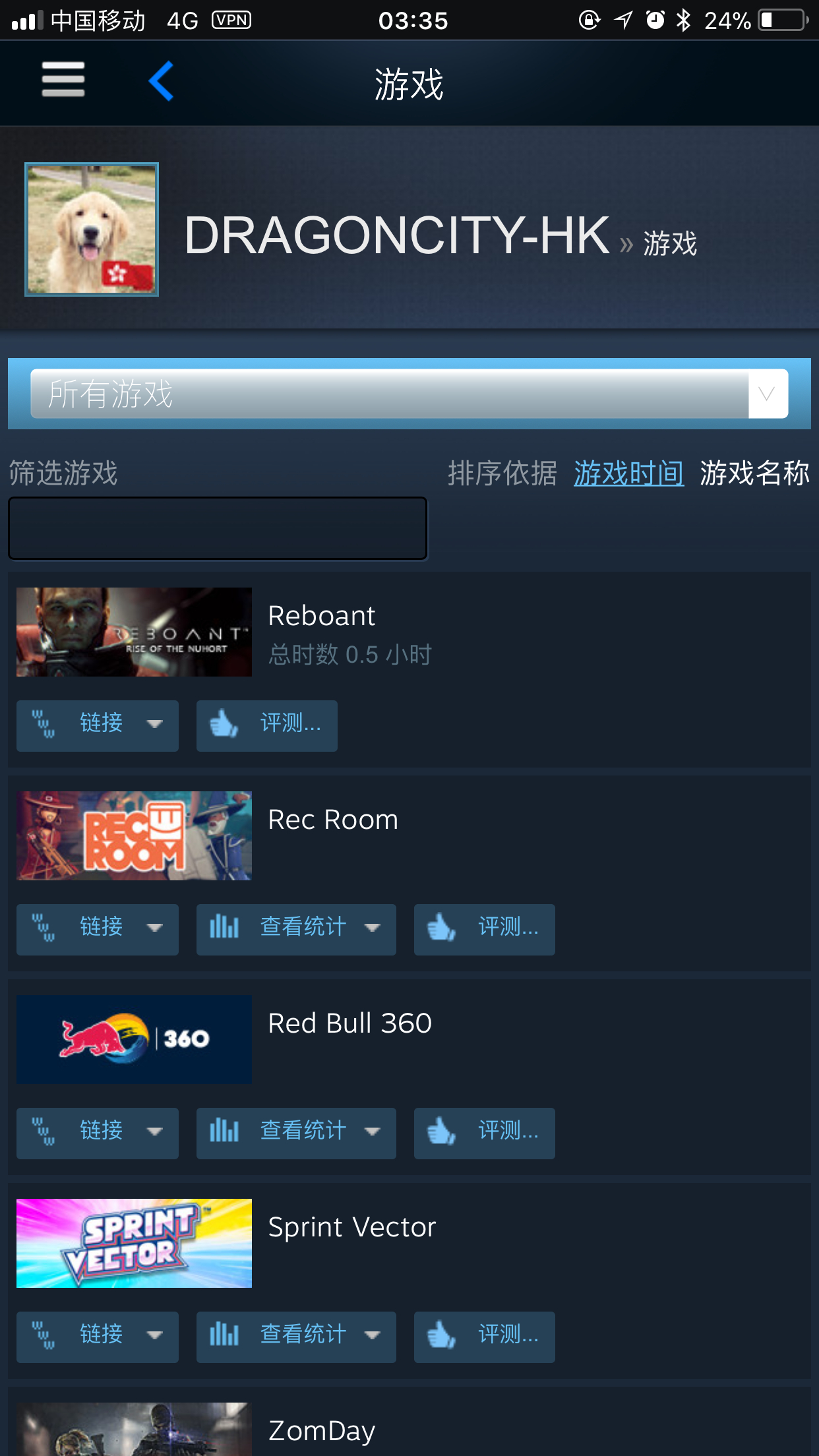
Task: Open the golden retriever profile avatar
Action: pyautogui.click(x=92, y=229)
